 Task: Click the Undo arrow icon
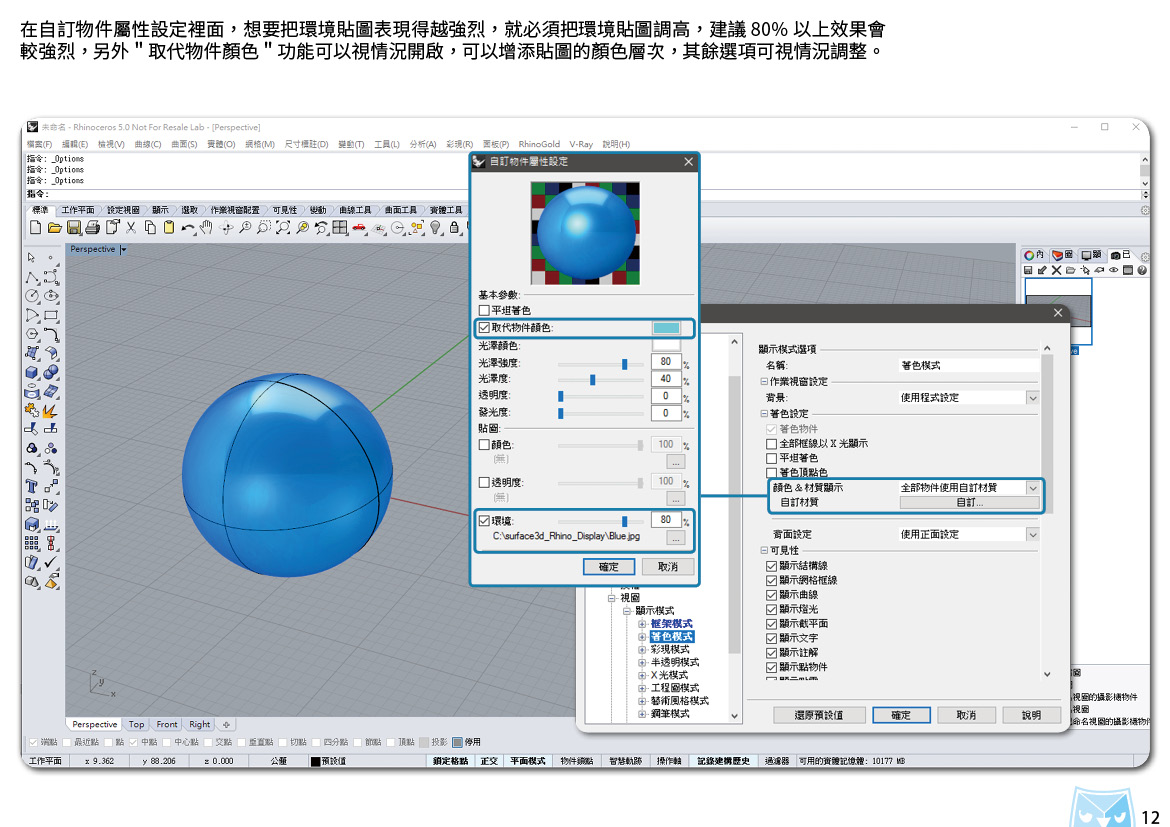(x=188, y=228)
